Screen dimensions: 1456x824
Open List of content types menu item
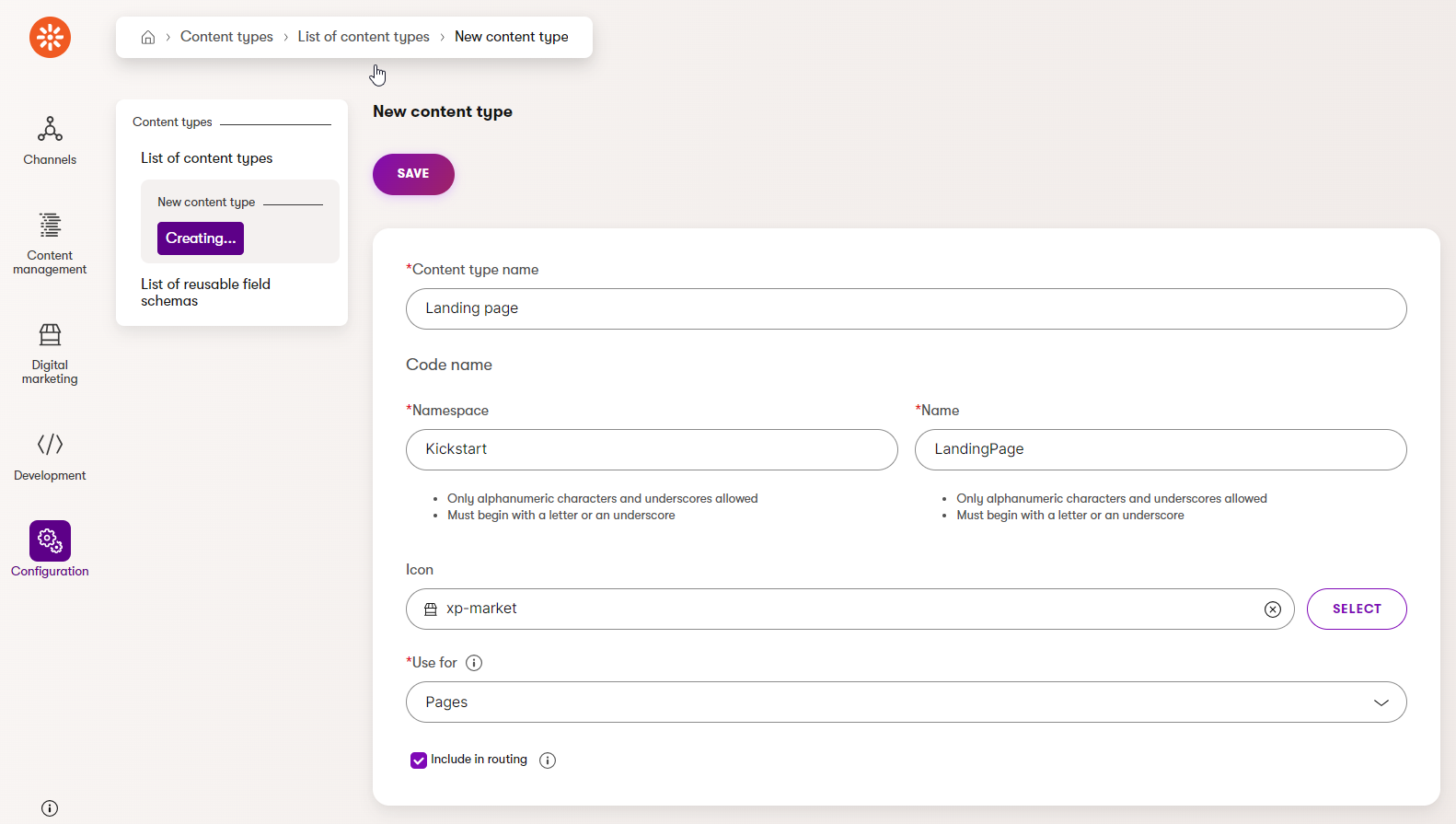(207, 158)
